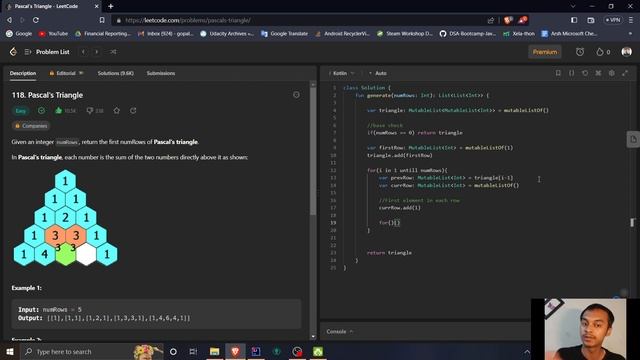This screenshot has height=360, width=640.
Task: Click the Brave browser taskbar icon
Action: (235, 351)
